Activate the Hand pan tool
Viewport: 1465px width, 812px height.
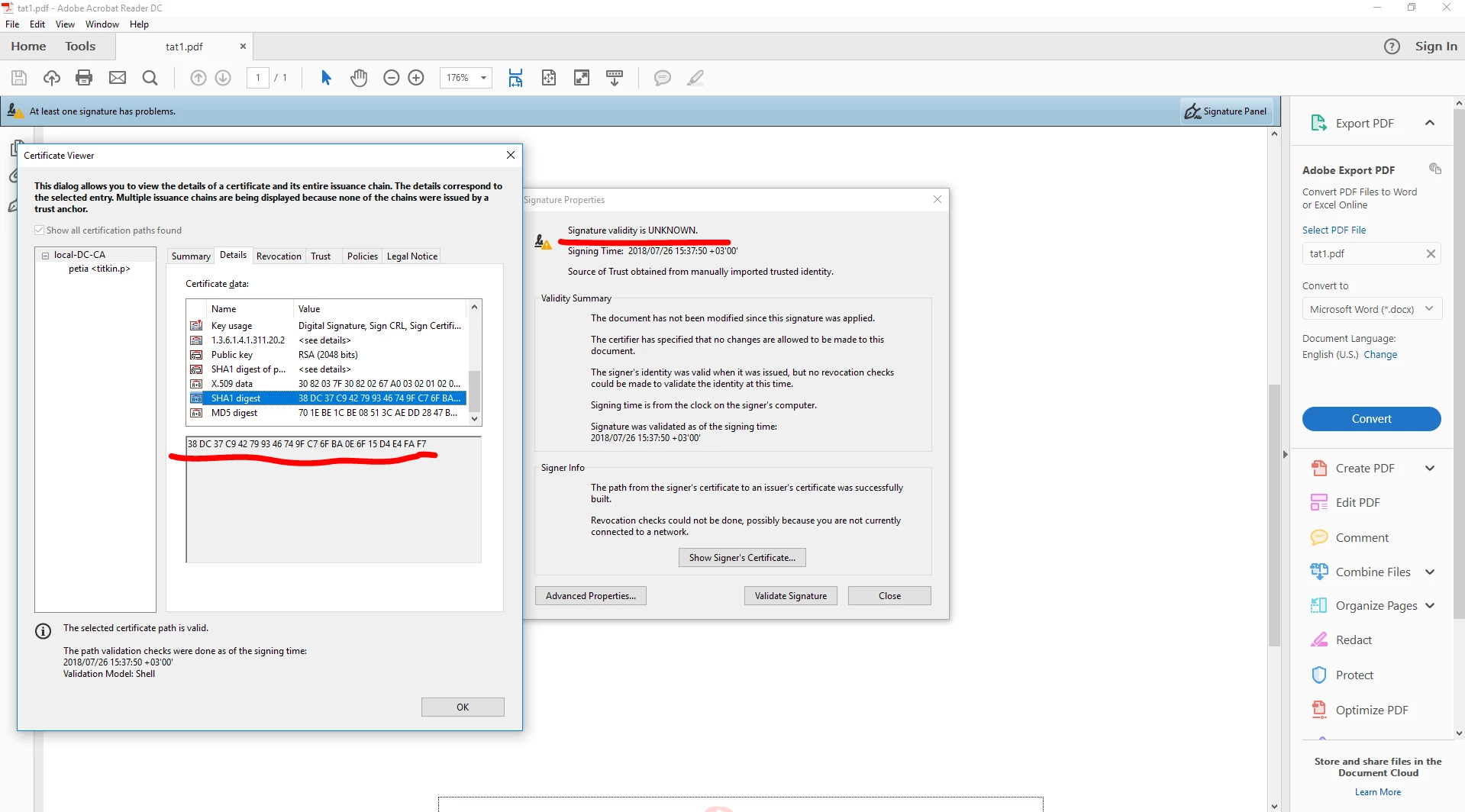pos(359,78)
